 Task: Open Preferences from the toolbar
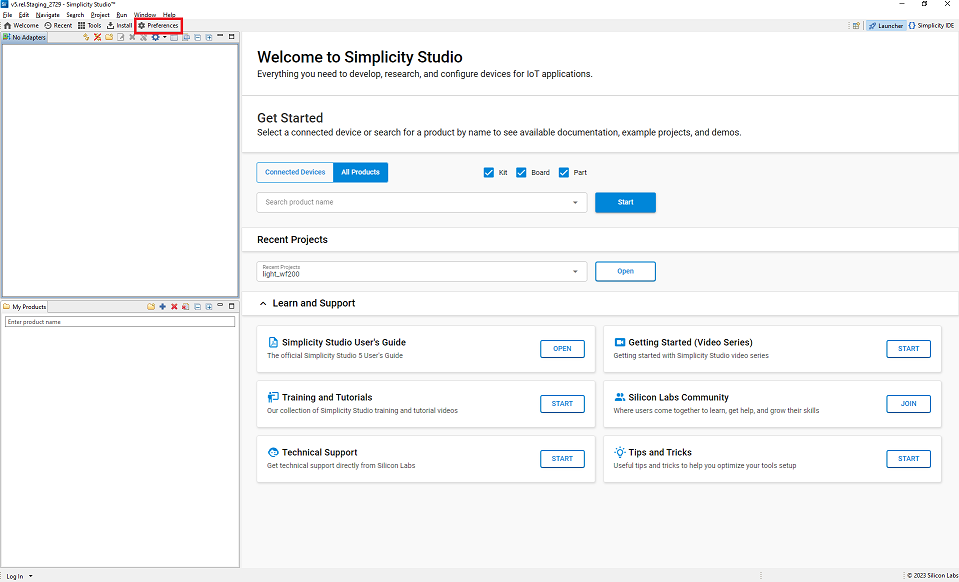[158, 26]
